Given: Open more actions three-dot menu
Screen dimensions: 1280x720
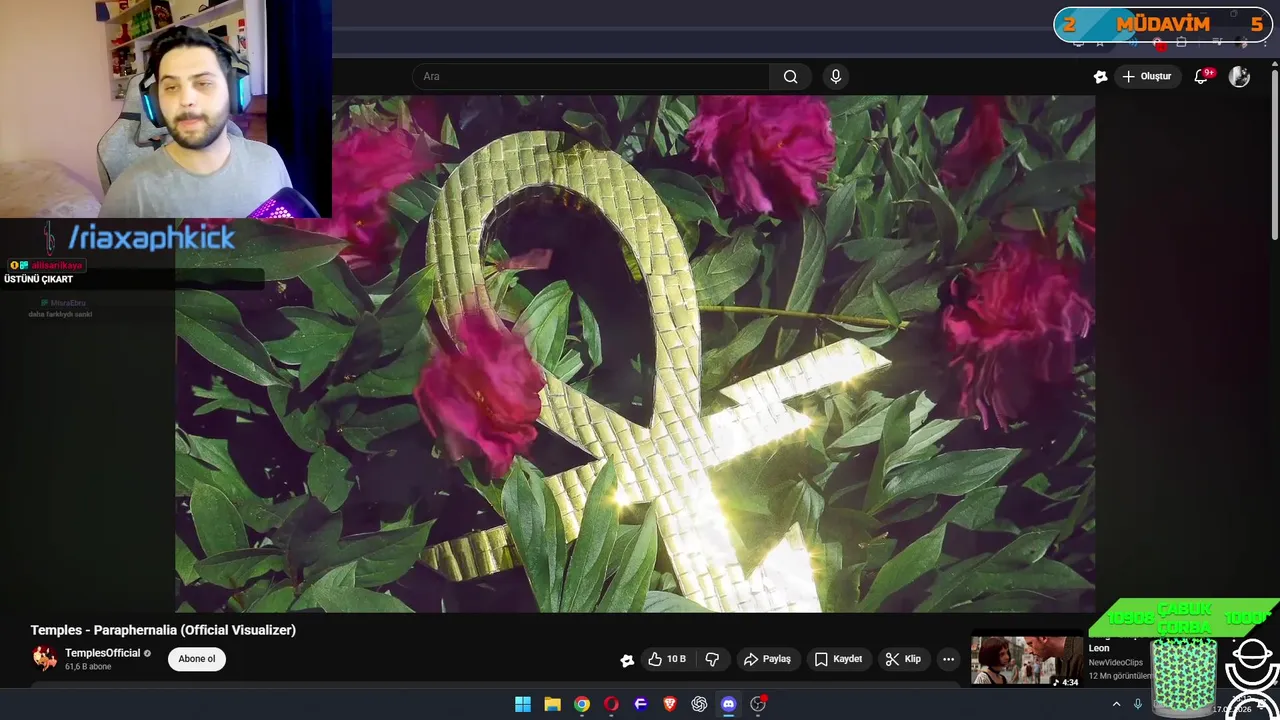Looking at the screenshot, I should (x=948, y=659).
